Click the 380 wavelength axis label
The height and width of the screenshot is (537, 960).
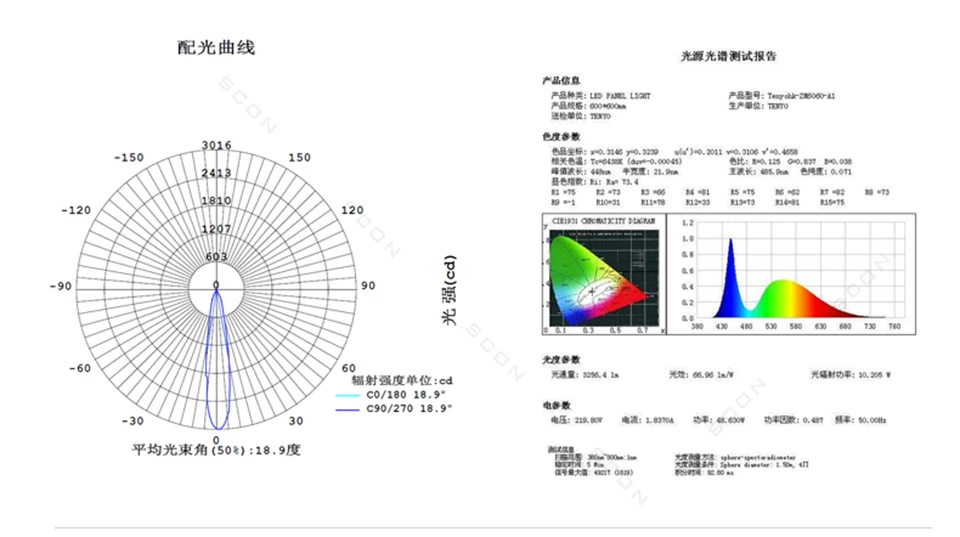[697, 326]
